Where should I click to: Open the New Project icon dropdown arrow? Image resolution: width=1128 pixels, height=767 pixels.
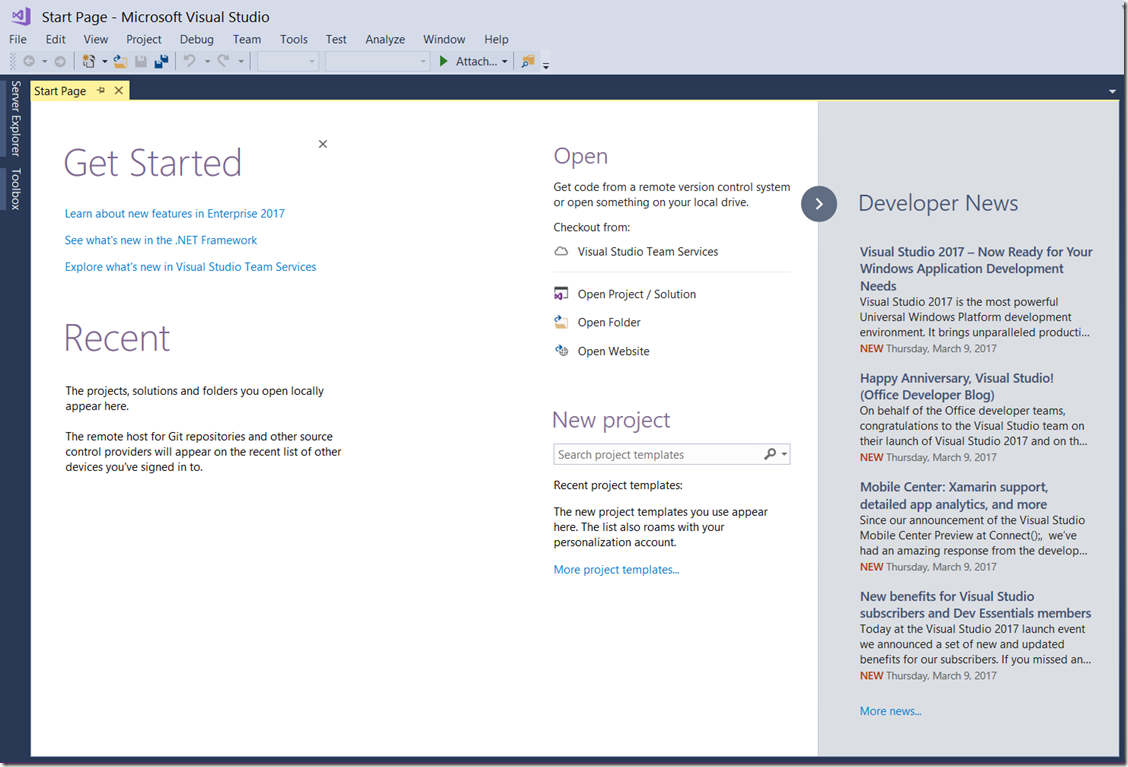[104, 62]
